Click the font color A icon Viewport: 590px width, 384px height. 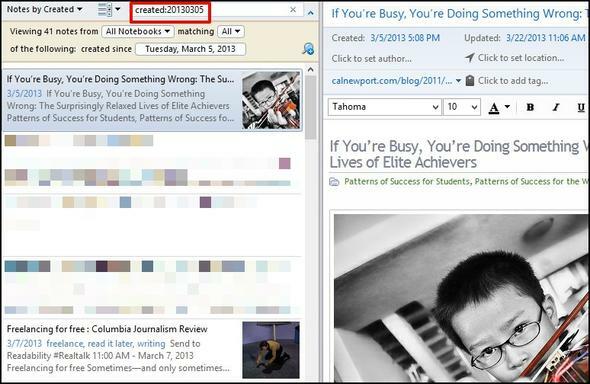494,108
